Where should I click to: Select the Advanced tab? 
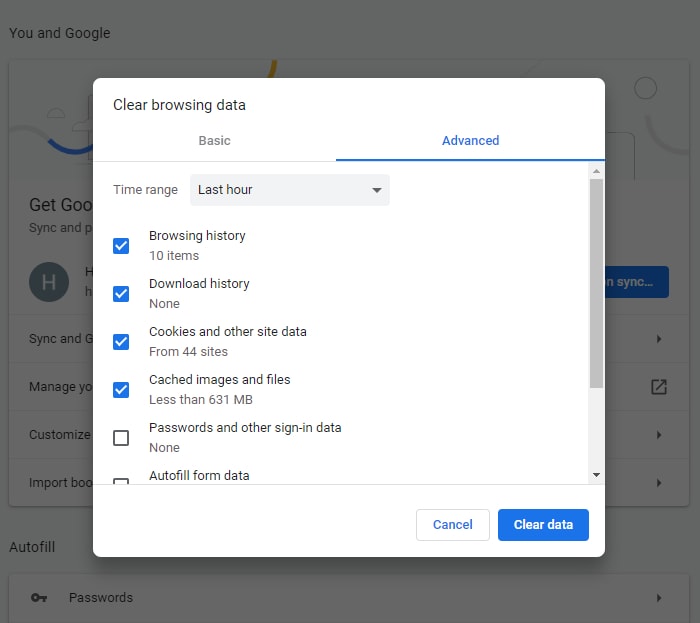(x=470, y=141)
